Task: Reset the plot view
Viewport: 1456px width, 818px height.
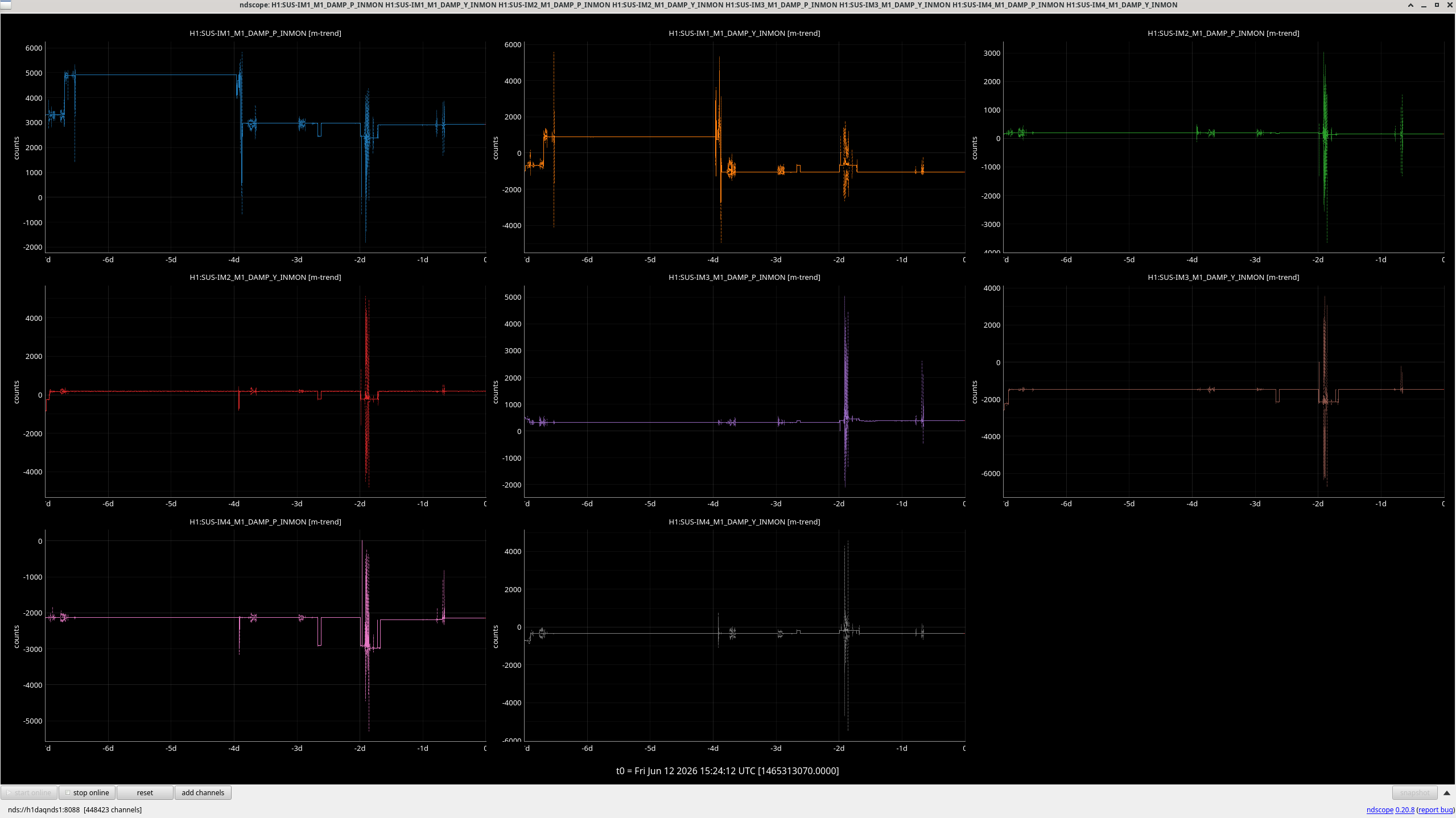Action: 145,792
